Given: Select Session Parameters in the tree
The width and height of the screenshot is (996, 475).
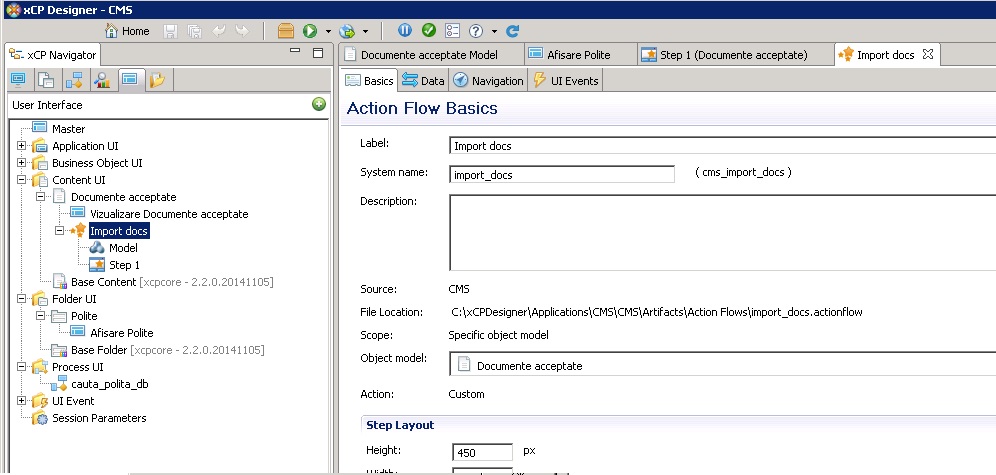Looking at the screenshot, I should point(99,418).
